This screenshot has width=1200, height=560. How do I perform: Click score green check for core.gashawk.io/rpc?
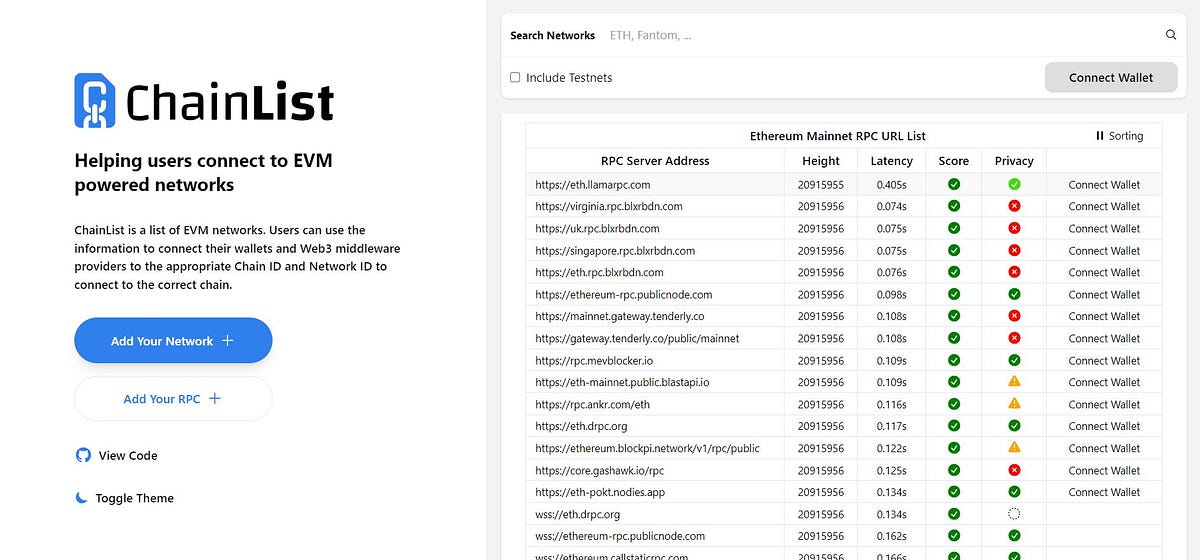click(954, 470)
